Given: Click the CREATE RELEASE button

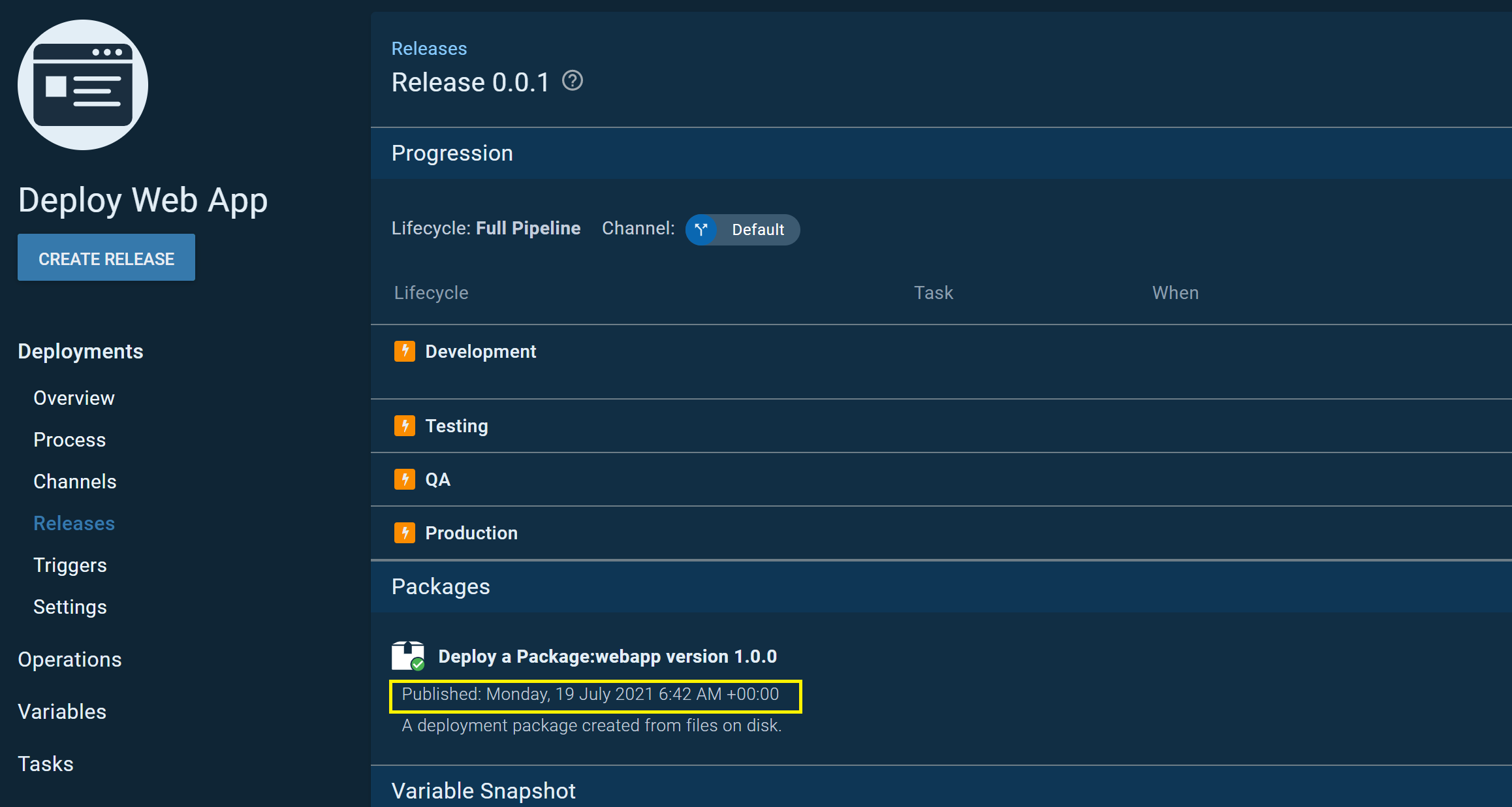Looking at the screenshot, I should click(x=106, y=257).
